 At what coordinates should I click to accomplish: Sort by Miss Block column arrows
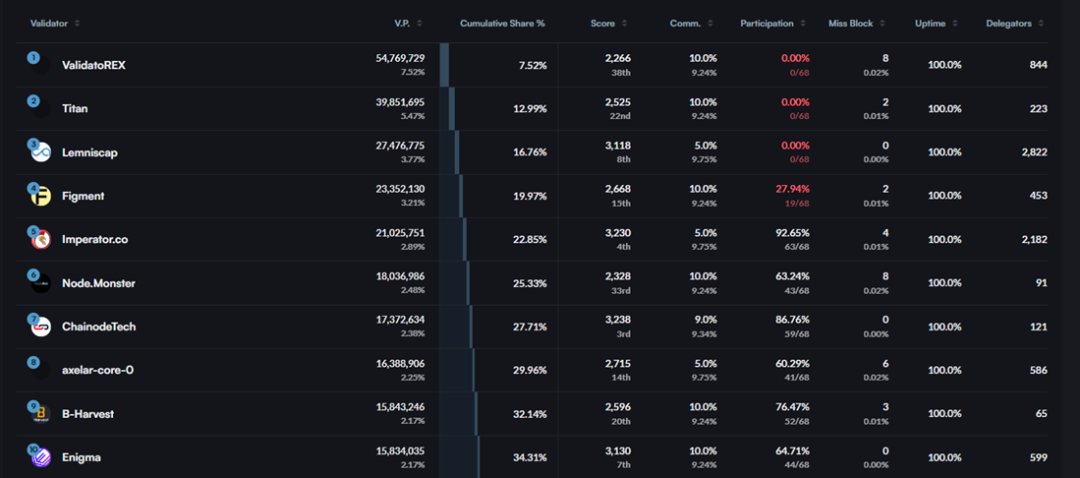pyautogui.click(x=881, y=23)
